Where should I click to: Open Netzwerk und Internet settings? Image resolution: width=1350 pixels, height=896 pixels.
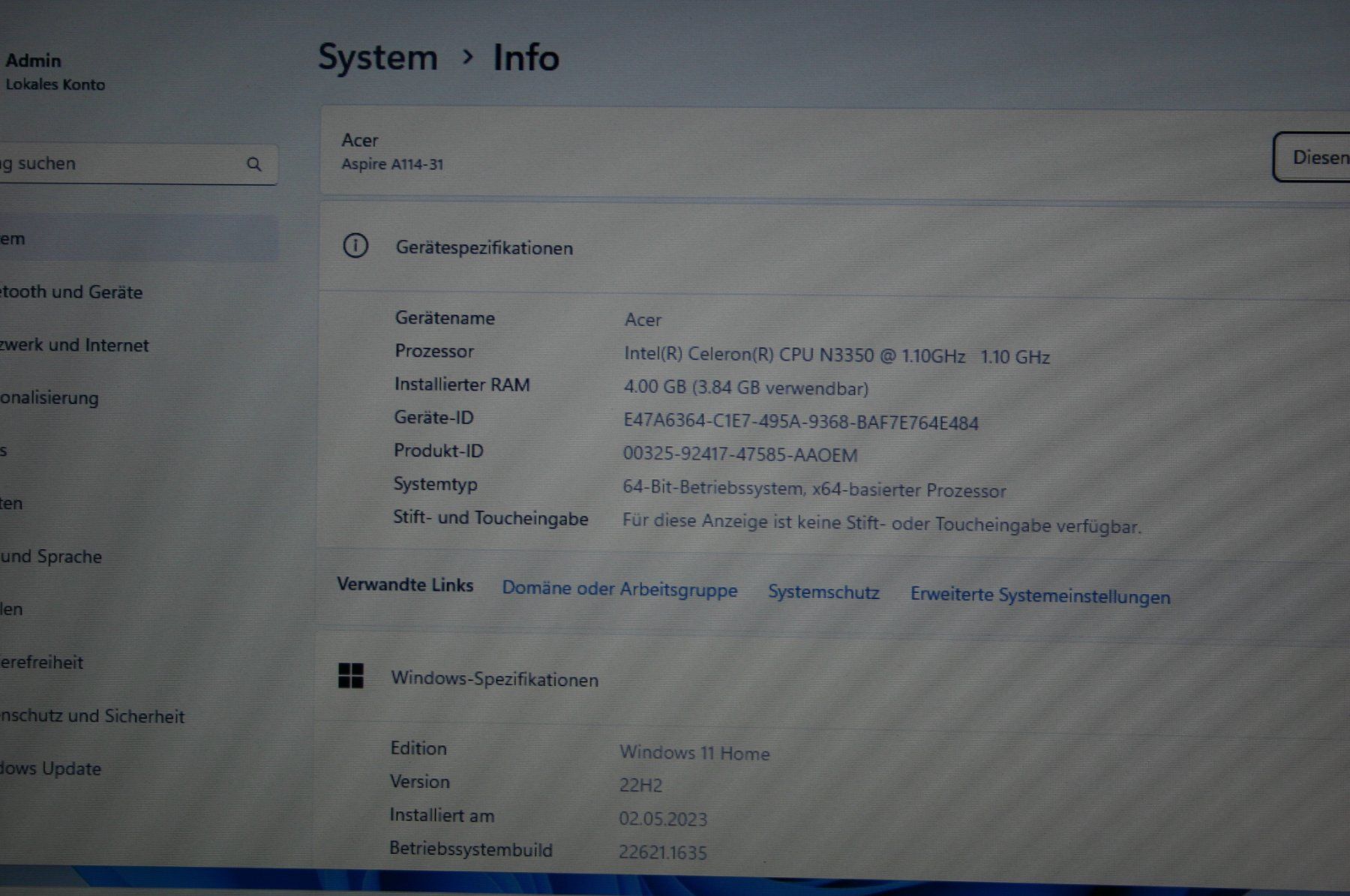coord(74,345)
